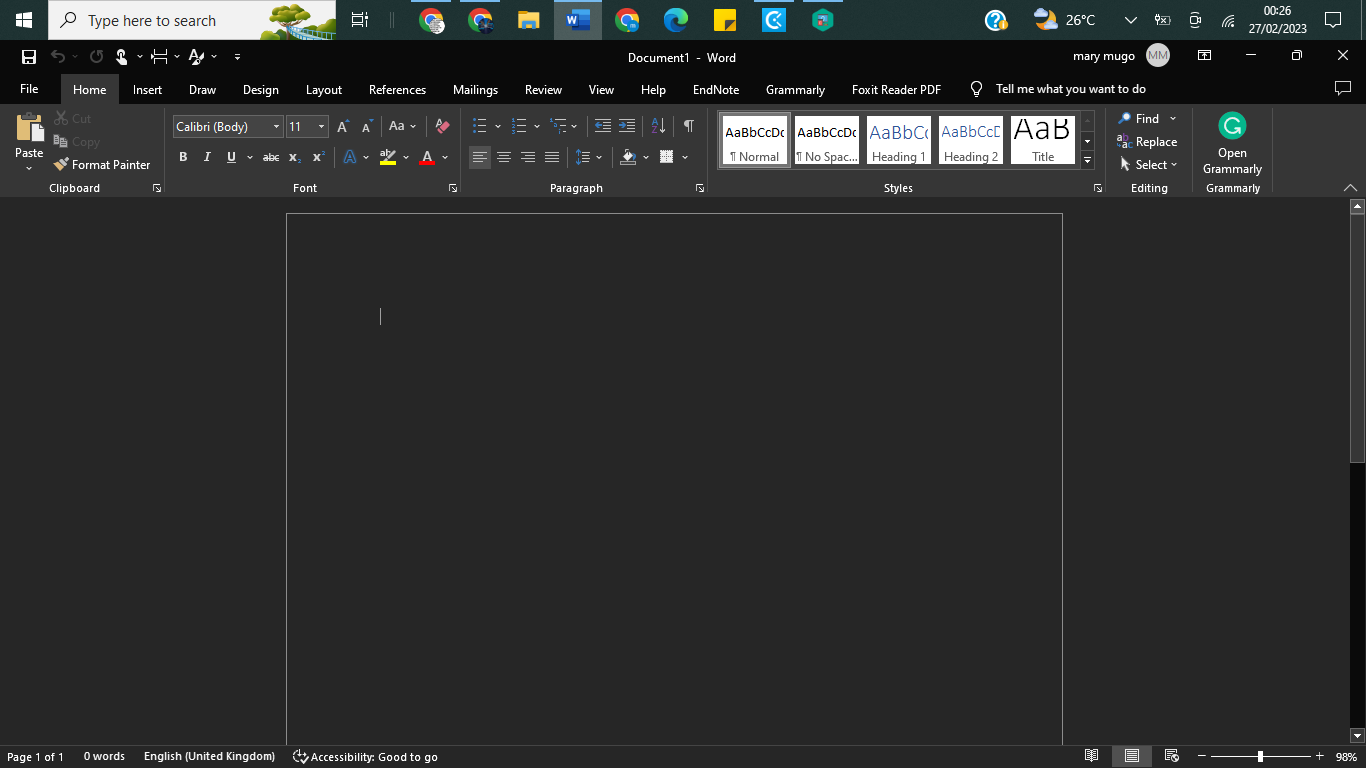Increase indent using the ribbon icon
1366x768 pixels.
[x=627, y=126]
